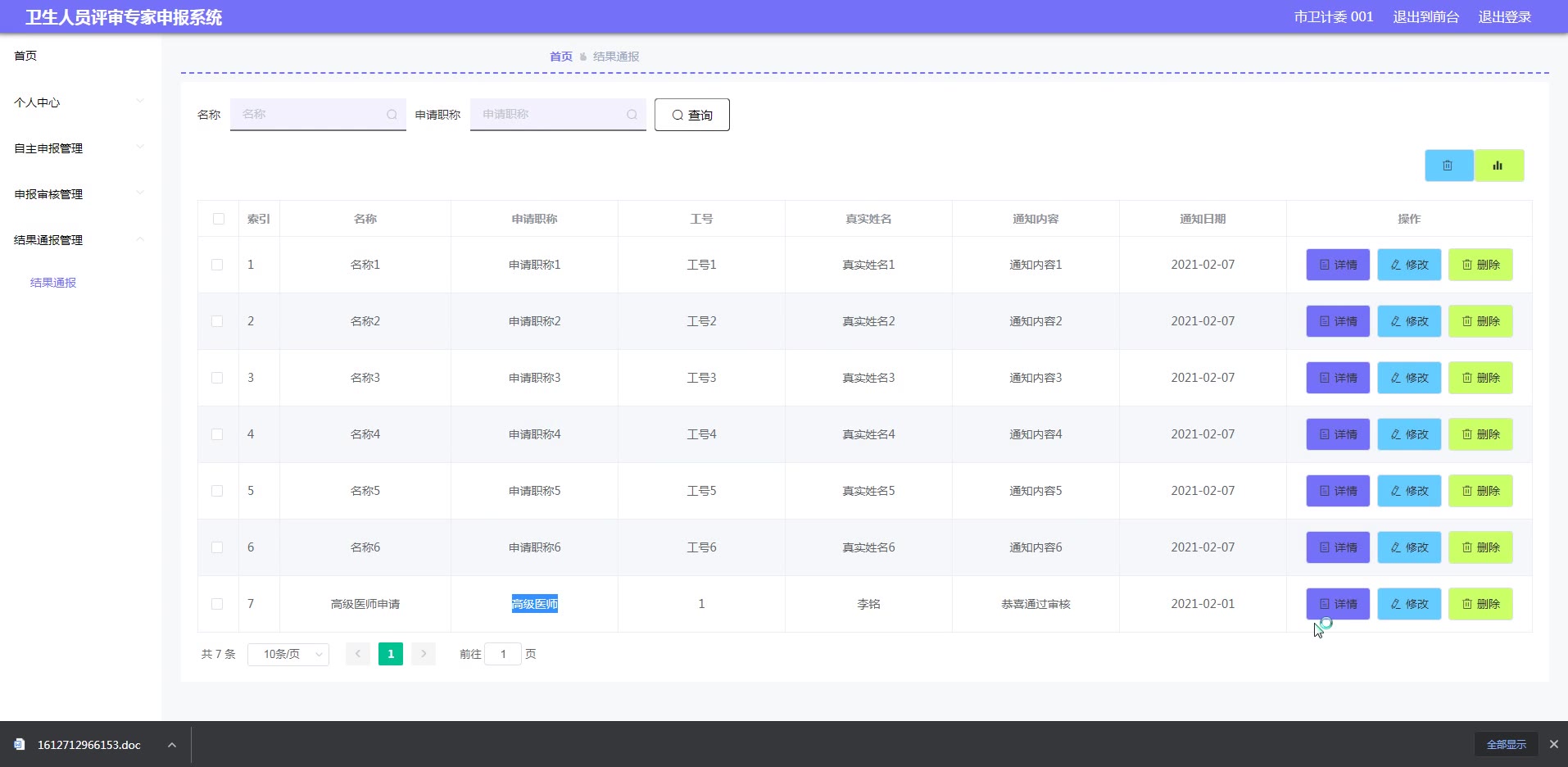Expand options for downloaded doc file

(x=171, y=745)
